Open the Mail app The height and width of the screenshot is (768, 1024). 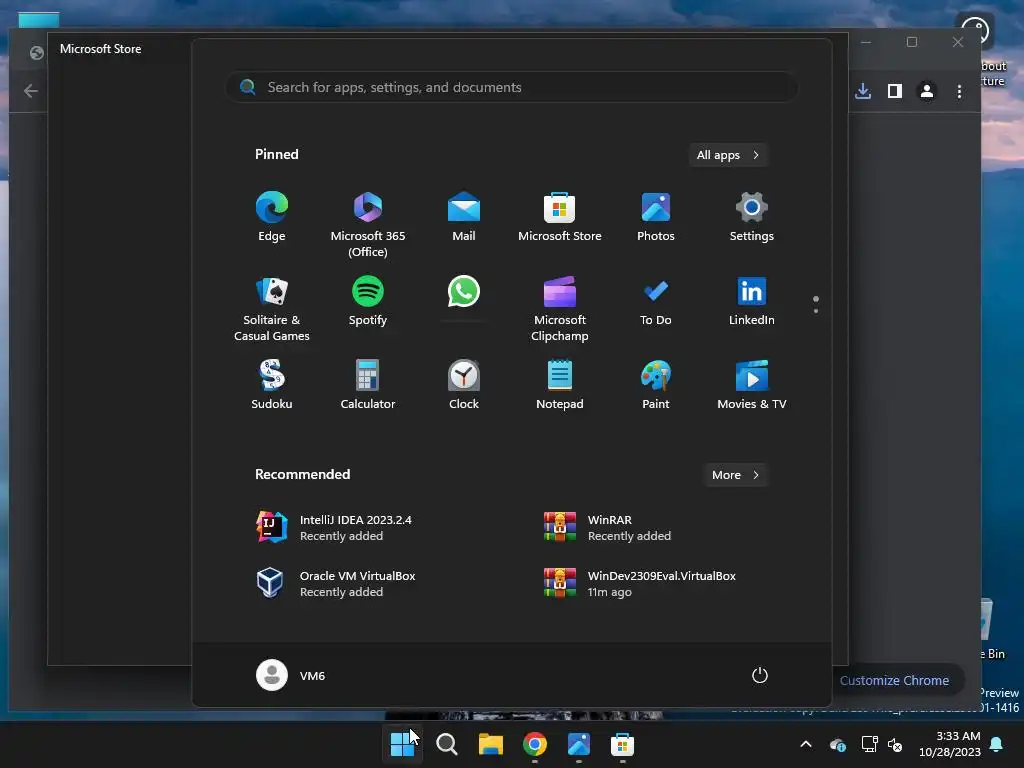[x=464, y=218]
